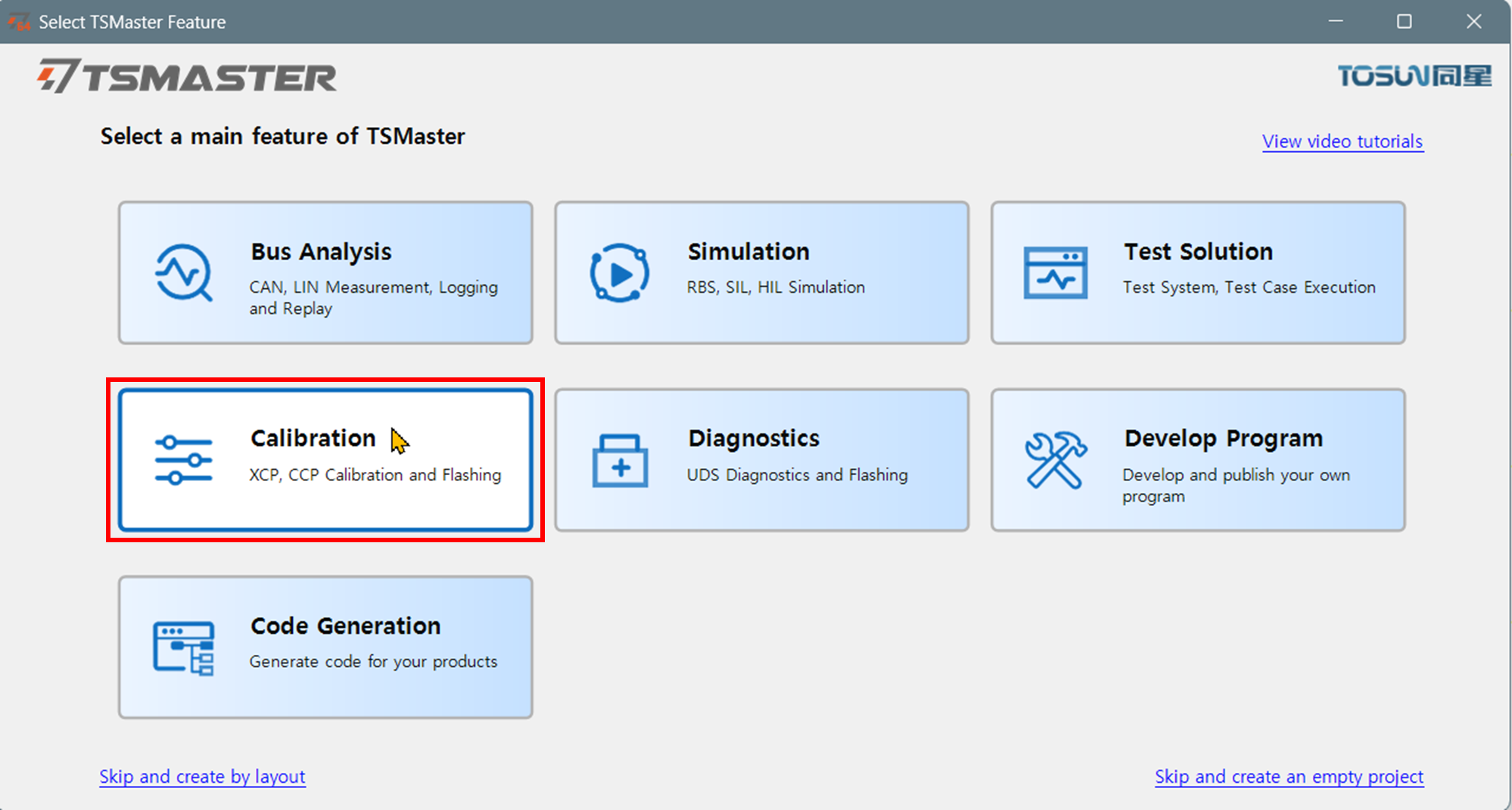Click 'CAN, LIN Measurement, Logging and Replay' text

point(374,298)
